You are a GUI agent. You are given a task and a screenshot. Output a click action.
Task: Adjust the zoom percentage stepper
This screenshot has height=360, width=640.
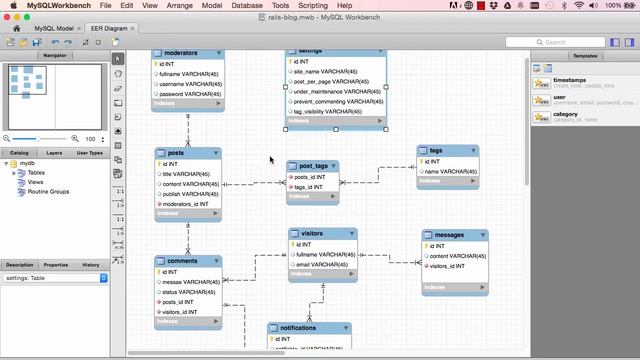[x=103, y=139]
